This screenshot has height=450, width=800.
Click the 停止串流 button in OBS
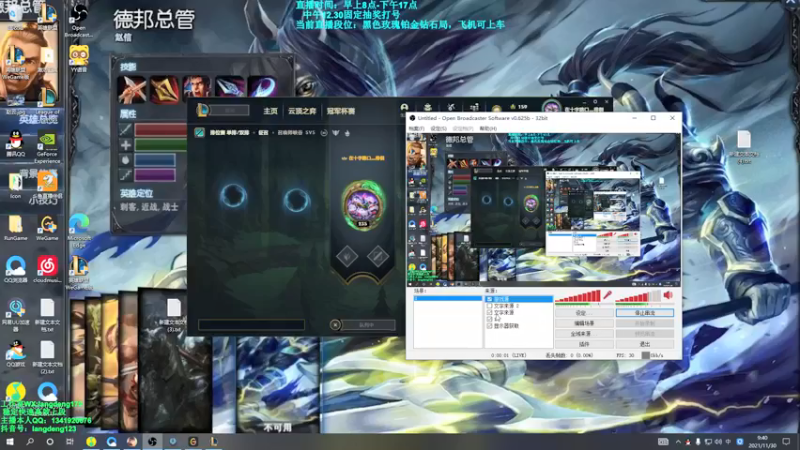[645, 313]
